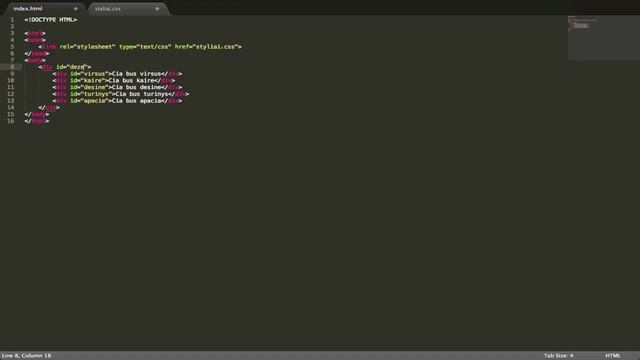This screenshot has height=360, width=640.
Task: Click the id="turinys" attribute
Action: coord(91,94)
